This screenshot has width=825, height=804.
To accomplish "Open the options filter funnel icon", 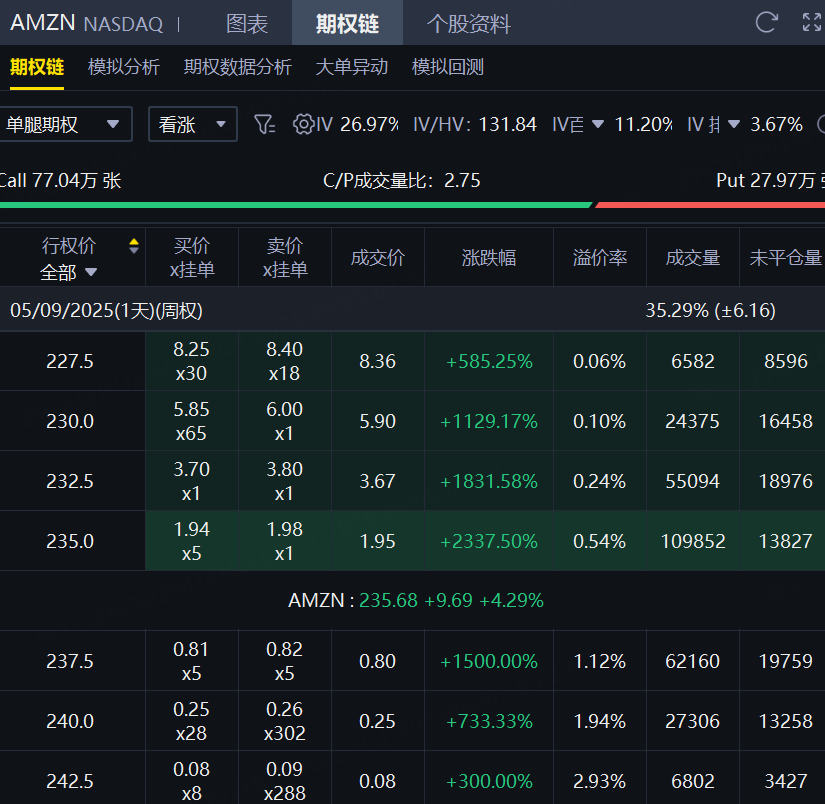I will pos(264,124).
